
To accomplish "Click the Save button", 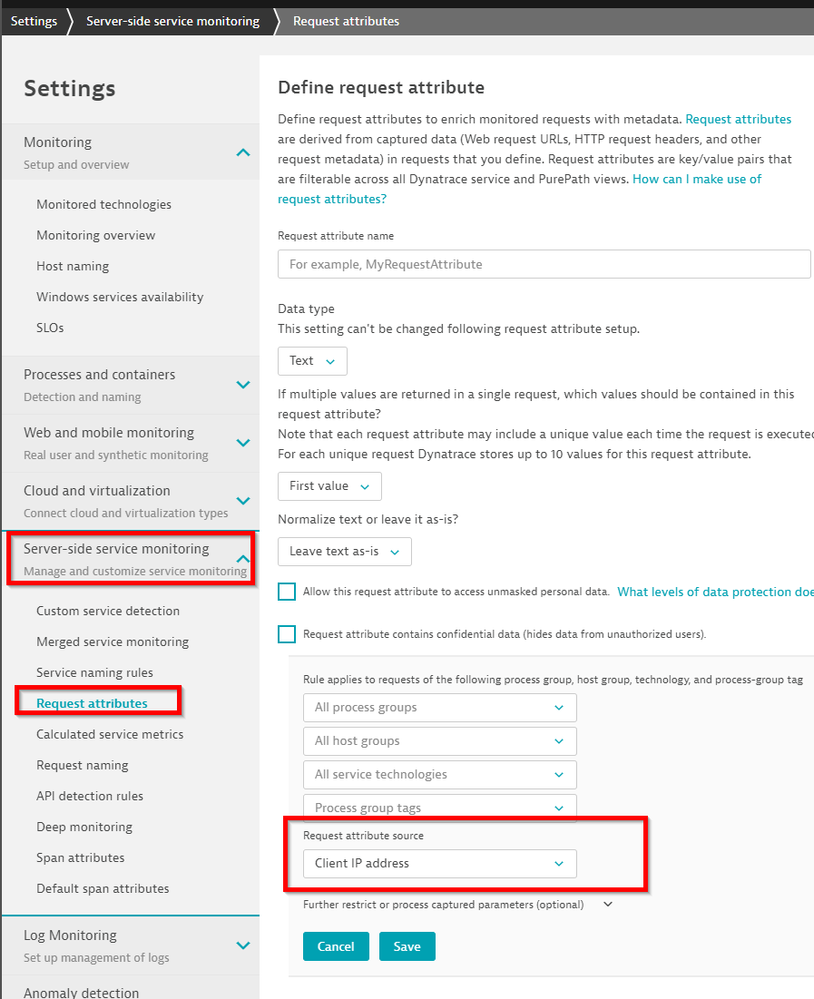I will click(x=407, y=946).
